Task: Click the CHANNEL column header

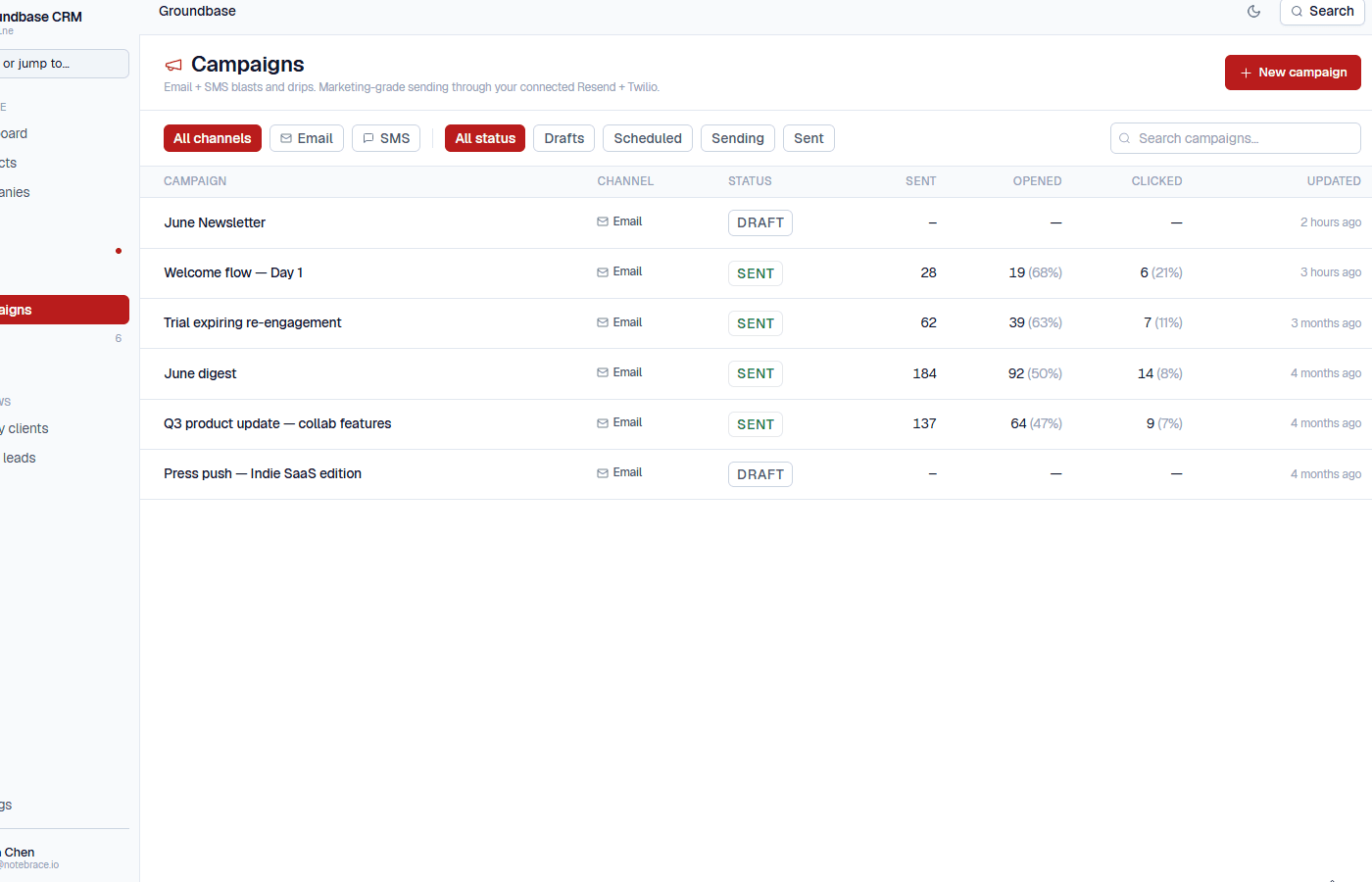Action: point(625,181)
